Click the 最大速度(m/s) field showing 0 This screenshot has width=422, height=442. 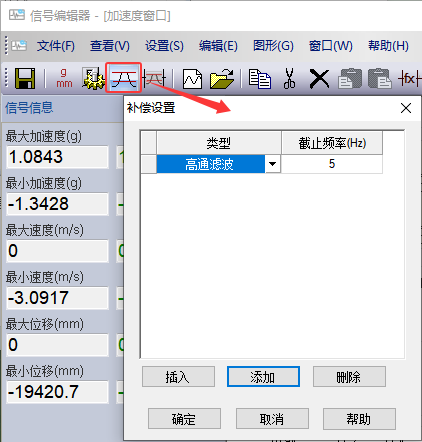[57, 251]
